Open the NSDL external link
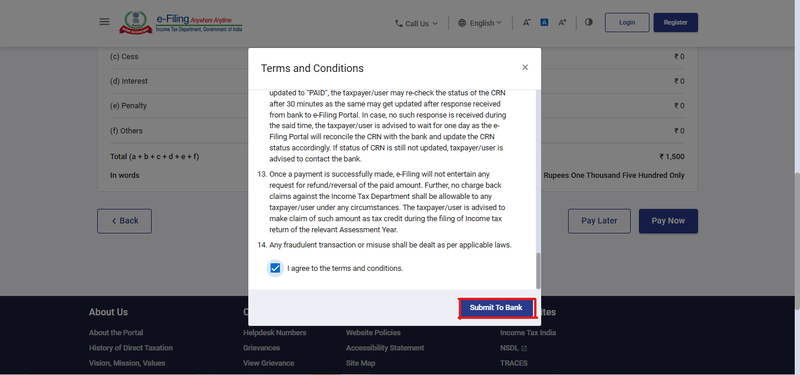This screenshot has height=375, width=800. point(513,348)
